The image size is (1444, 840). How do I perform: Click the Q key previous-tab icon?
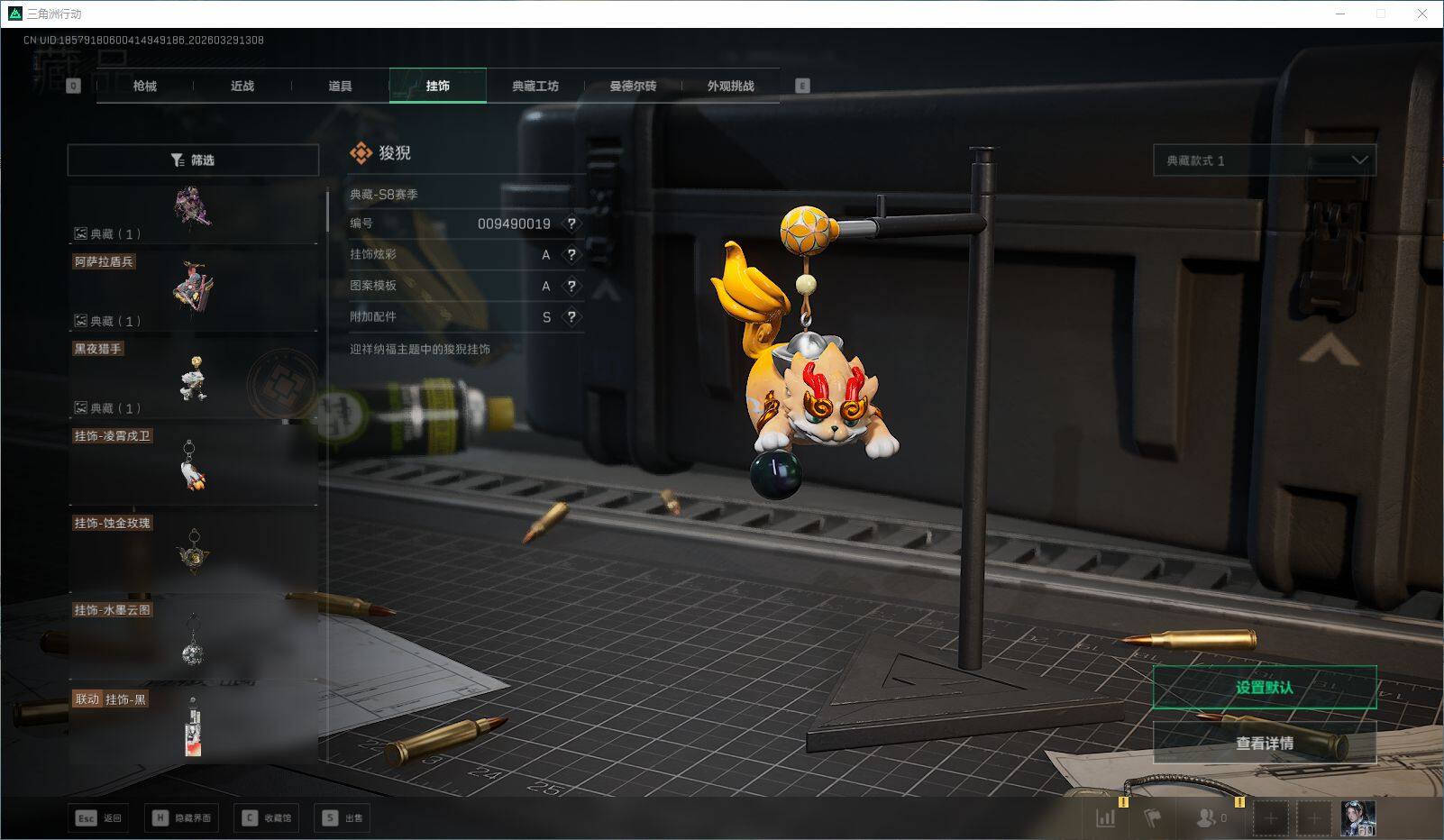click(74, 86)
